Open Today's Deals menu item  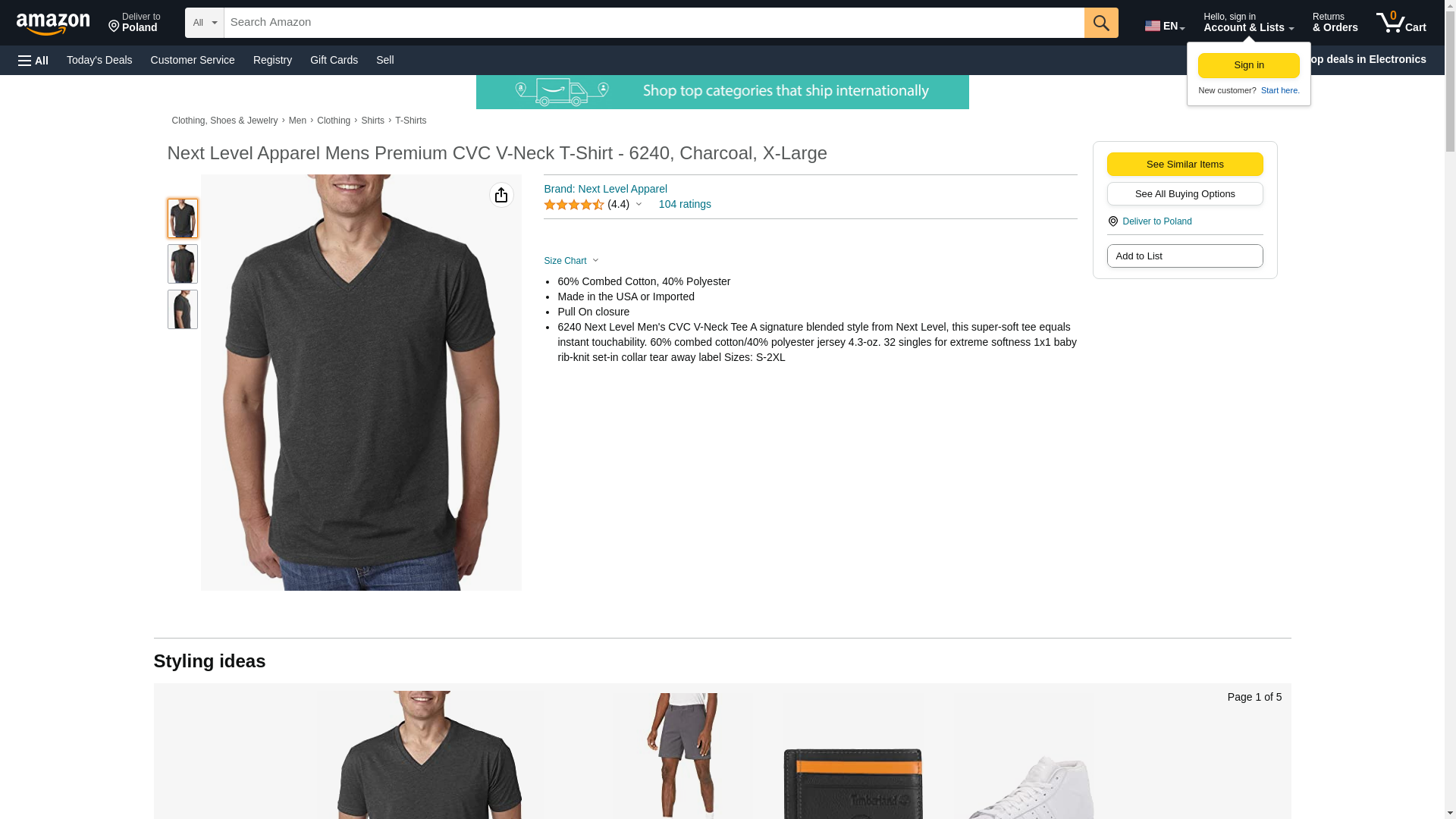(99, 60)
